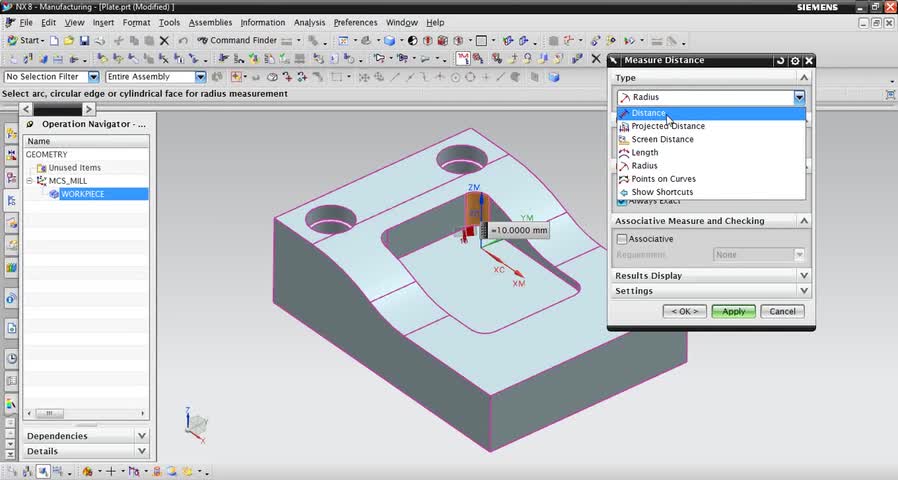Expand the Settings section

tap(803, 291)
